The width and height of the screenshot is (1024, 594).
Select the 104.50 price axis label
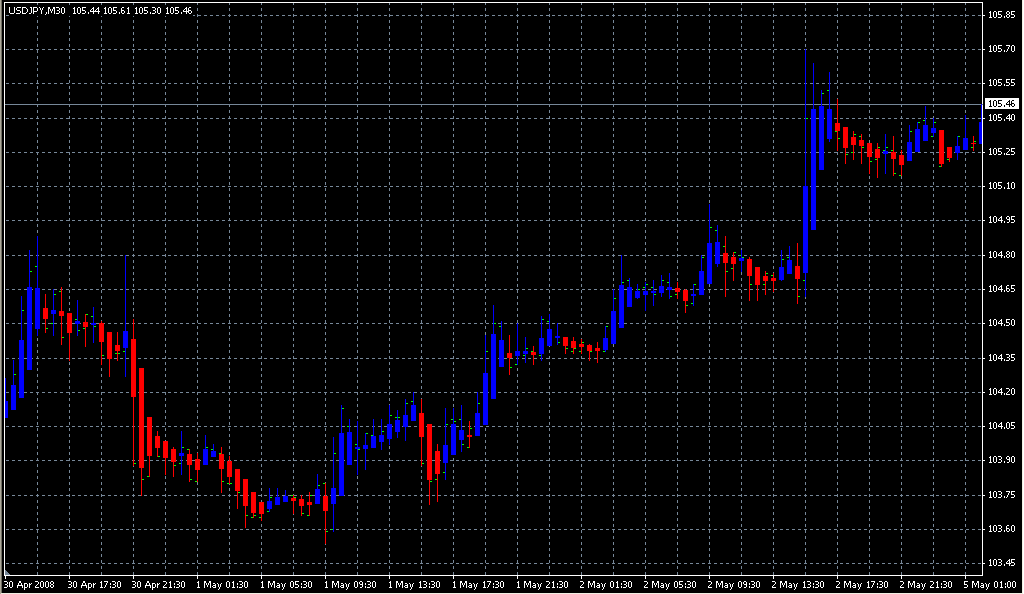(x=1002, y=323)
